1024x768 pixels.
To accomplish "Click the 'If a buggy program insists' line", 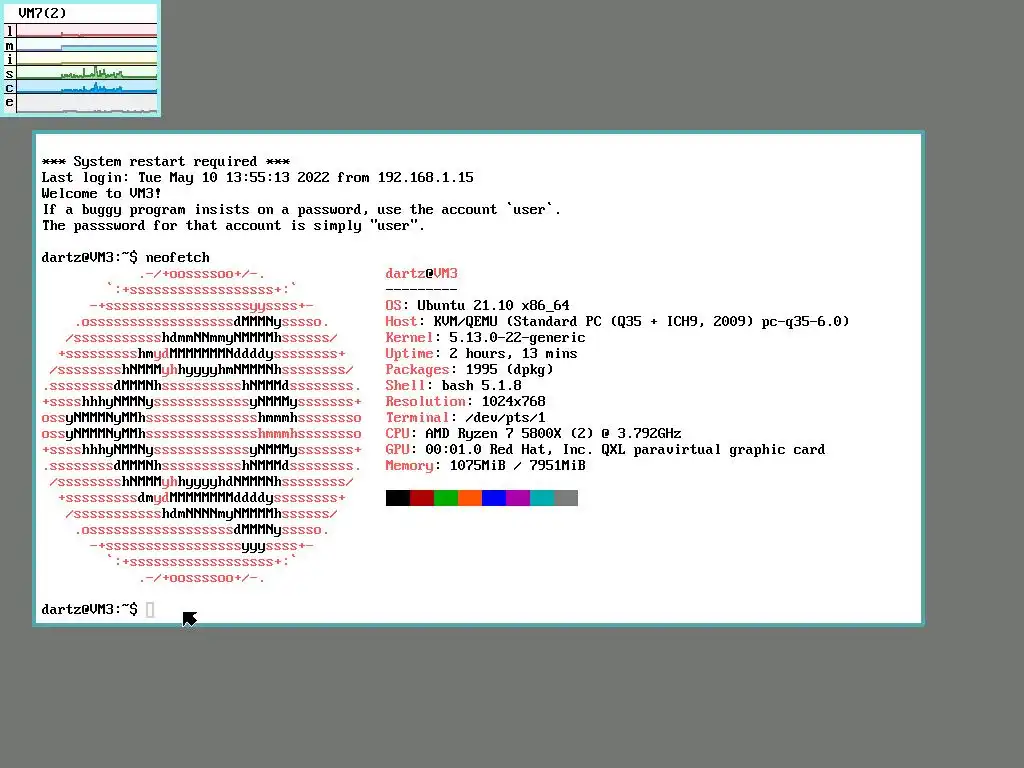I will coord(301,210).
